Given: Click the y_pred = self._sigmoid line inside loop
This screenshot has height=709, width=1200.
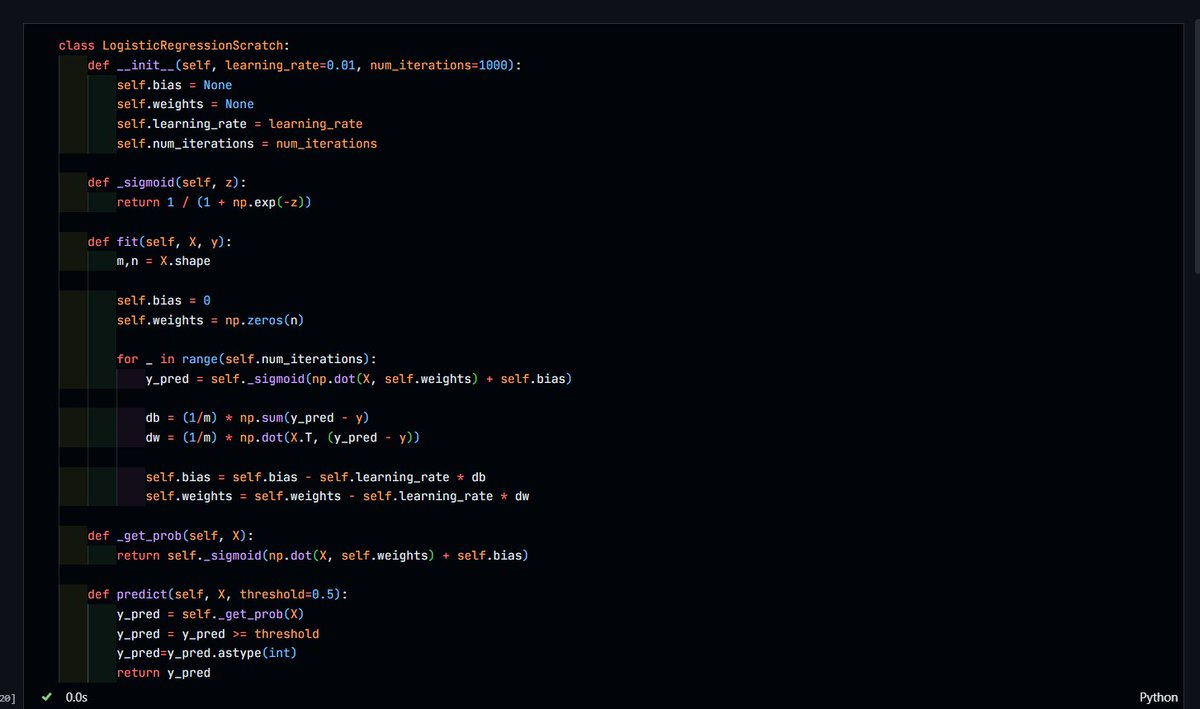Looking at the screenshot, I should [x=359, y=379].
